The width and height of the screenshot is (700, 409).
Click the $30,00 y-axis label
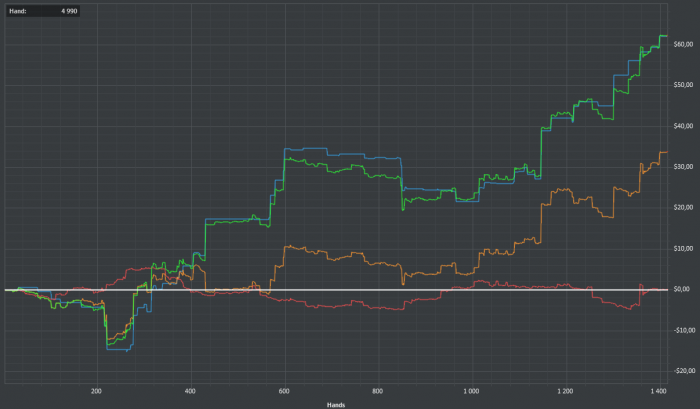(x=683, y=167)
